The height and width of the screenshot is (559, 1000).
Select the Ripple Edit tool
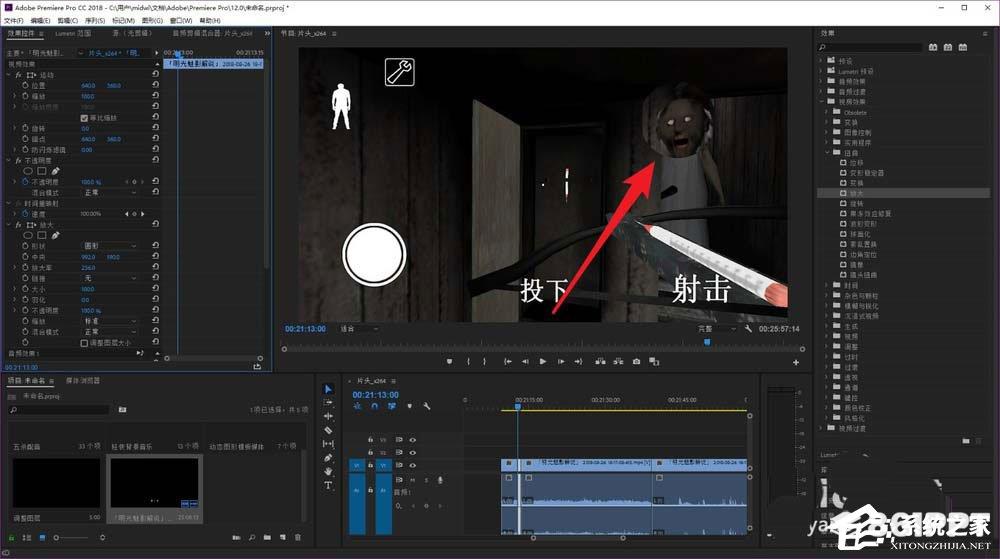[328, 416]
